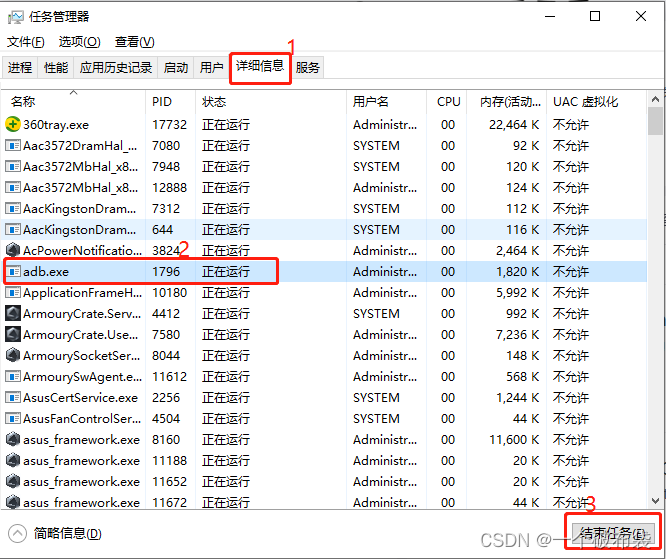Select PID 17732 cell
Image resolution: width=666 pixels, height=559 pixels.
point(169,124)
